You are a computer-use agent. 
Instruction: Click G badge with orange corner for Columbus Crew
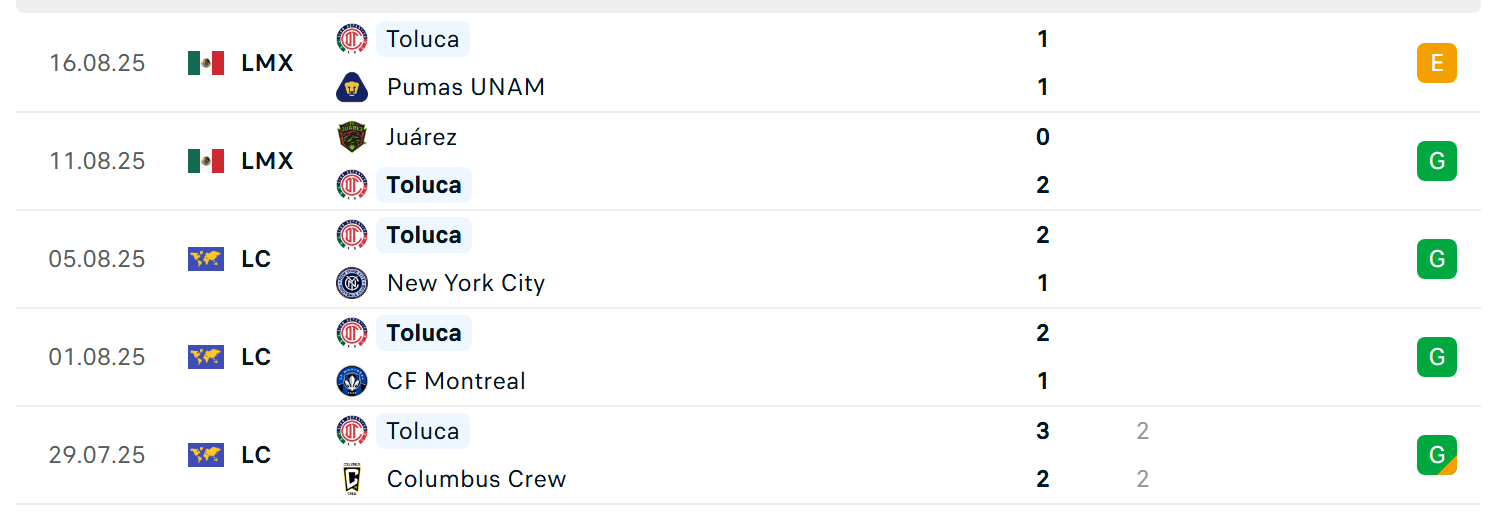(1437, 455)
